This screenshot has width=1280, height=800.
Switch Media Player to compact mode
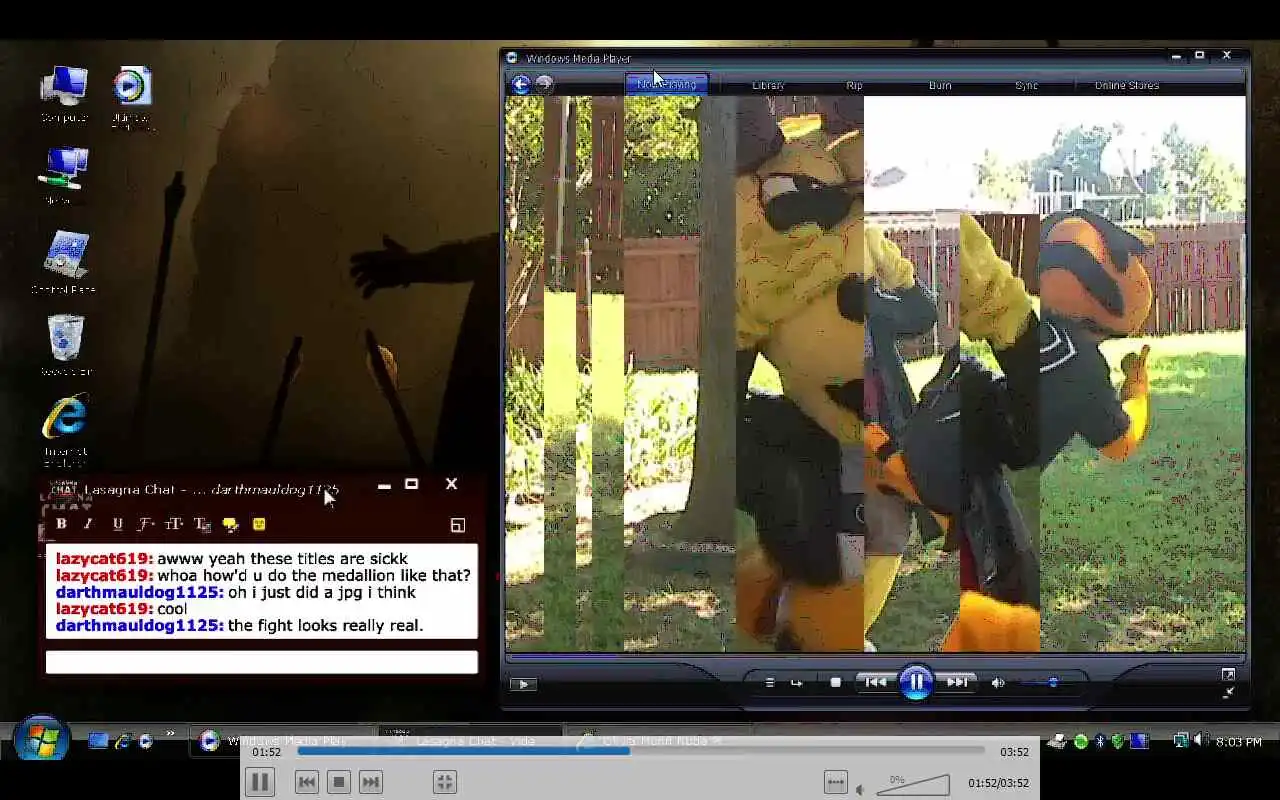pyautogui.click(x=1229, y=692)
